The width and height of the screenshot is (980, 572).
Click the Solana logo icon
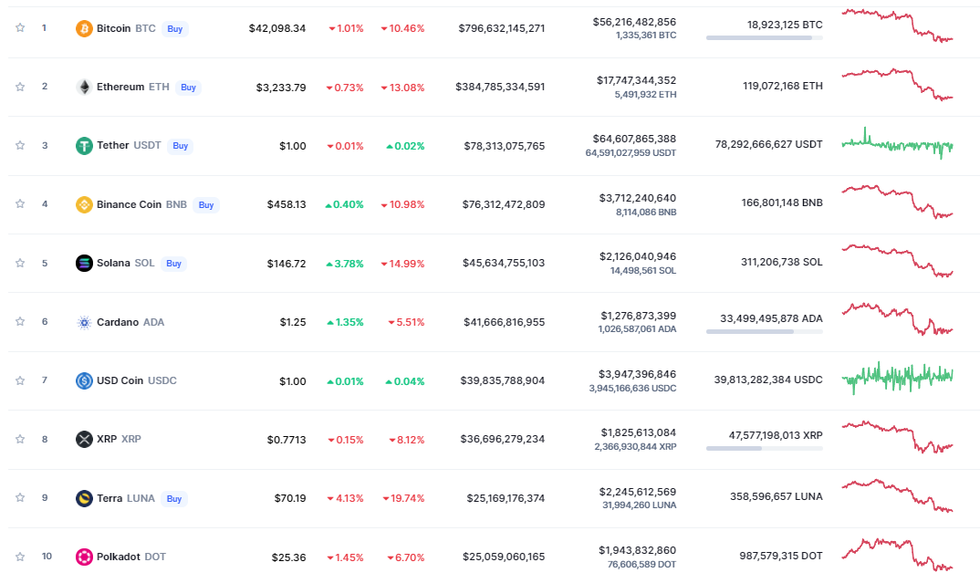[x=84, y=264]
